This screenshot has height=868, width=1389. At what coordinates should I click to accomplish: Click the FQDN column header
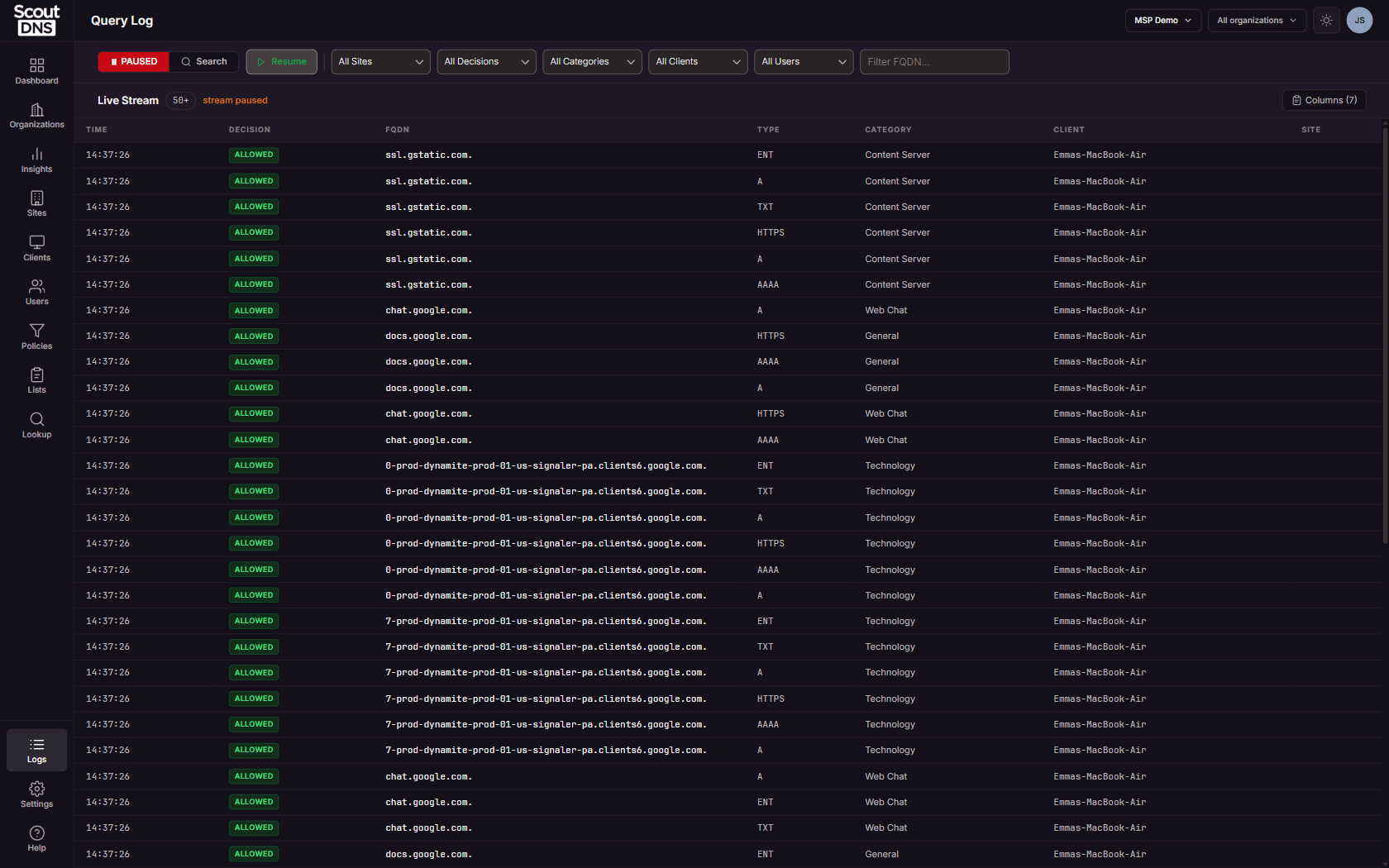point(397,130)
